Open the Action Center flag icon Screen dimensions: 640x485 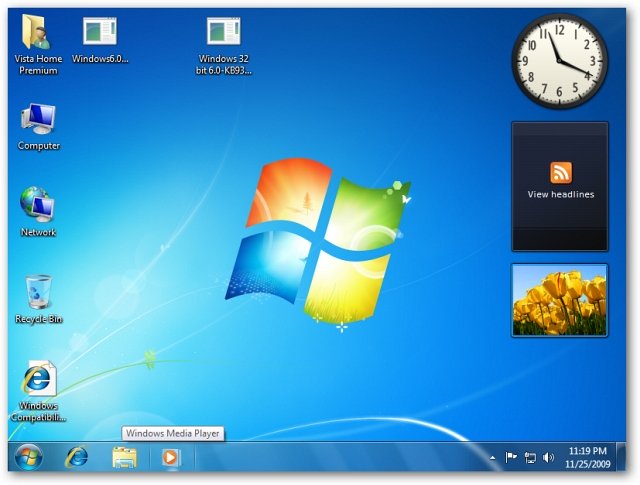tap(510, 457)
